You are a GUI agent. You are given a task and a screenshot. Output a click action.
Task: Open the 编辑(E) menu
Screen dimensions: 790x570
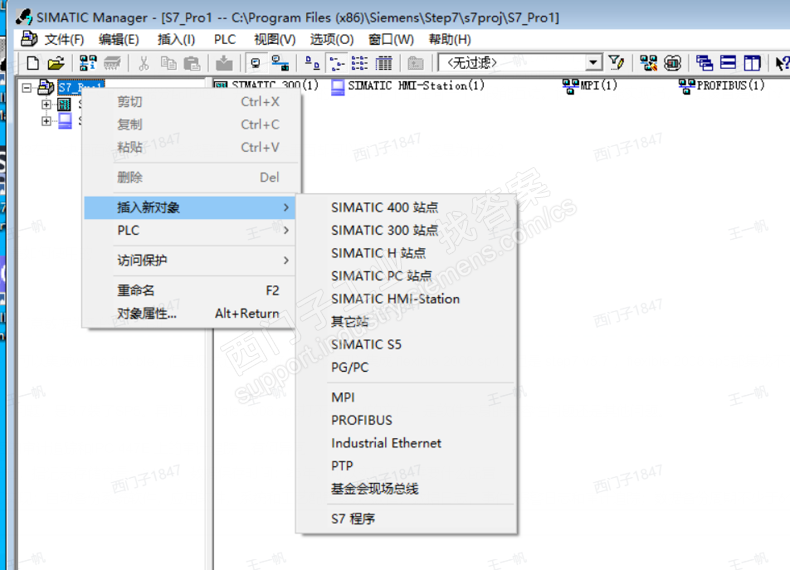119,39
